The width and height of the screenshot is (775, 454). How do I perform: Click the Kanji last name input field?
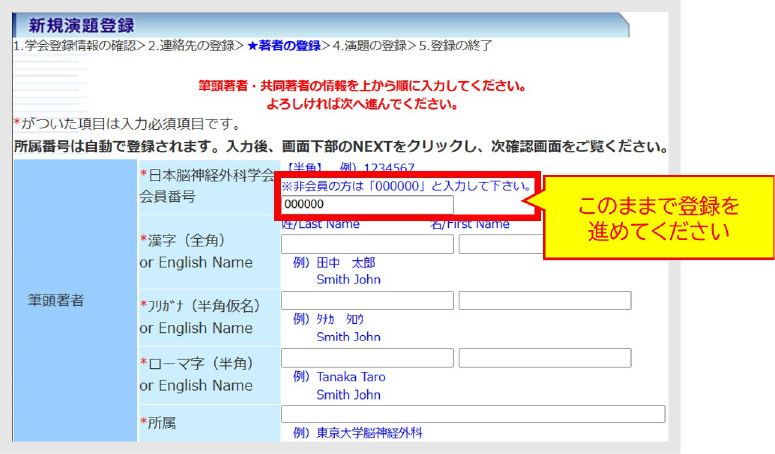tap(367, 244)
